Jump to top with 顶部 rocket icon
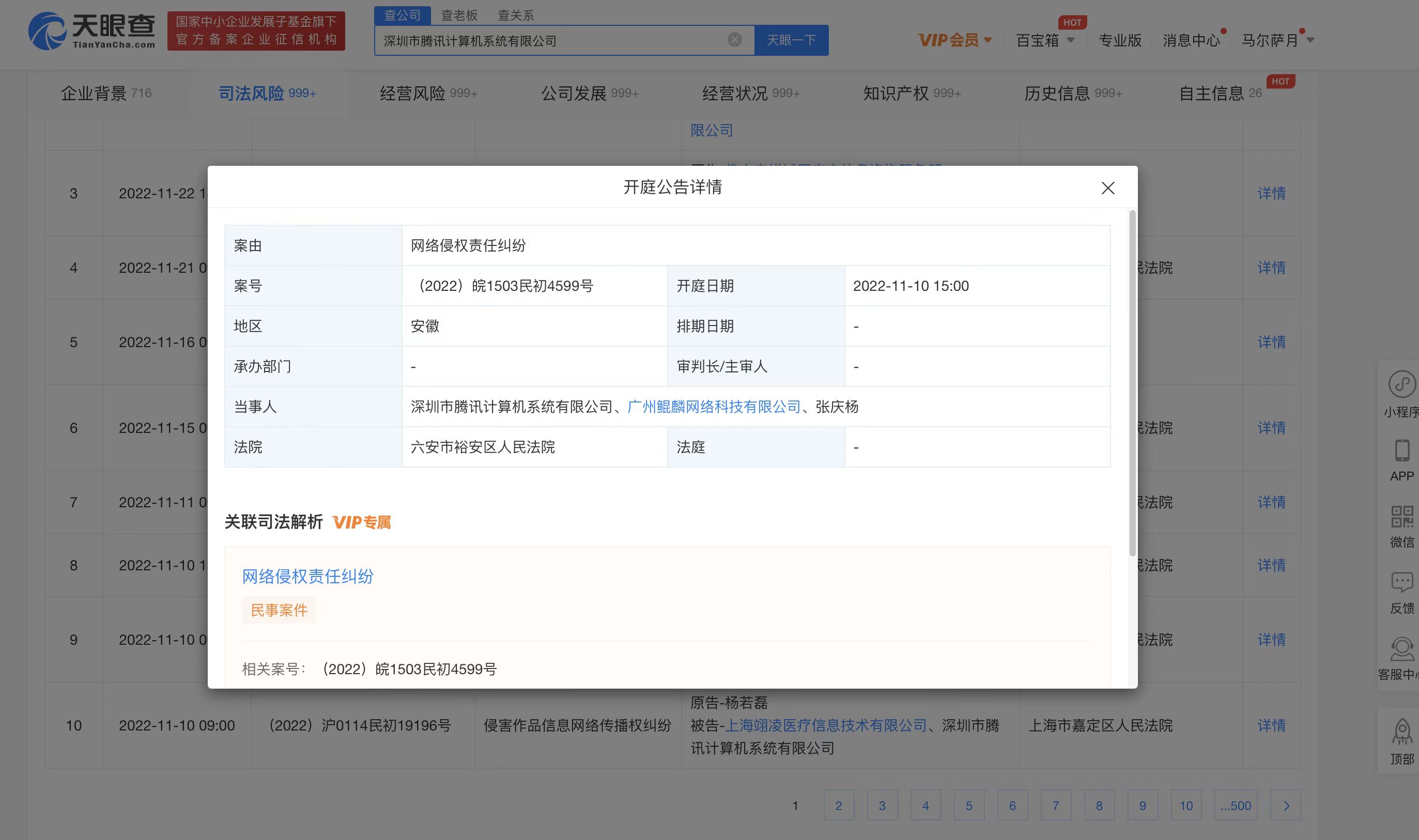Image resolution: width=1419 pixels, height=840 pixels. coord(1401,741)
